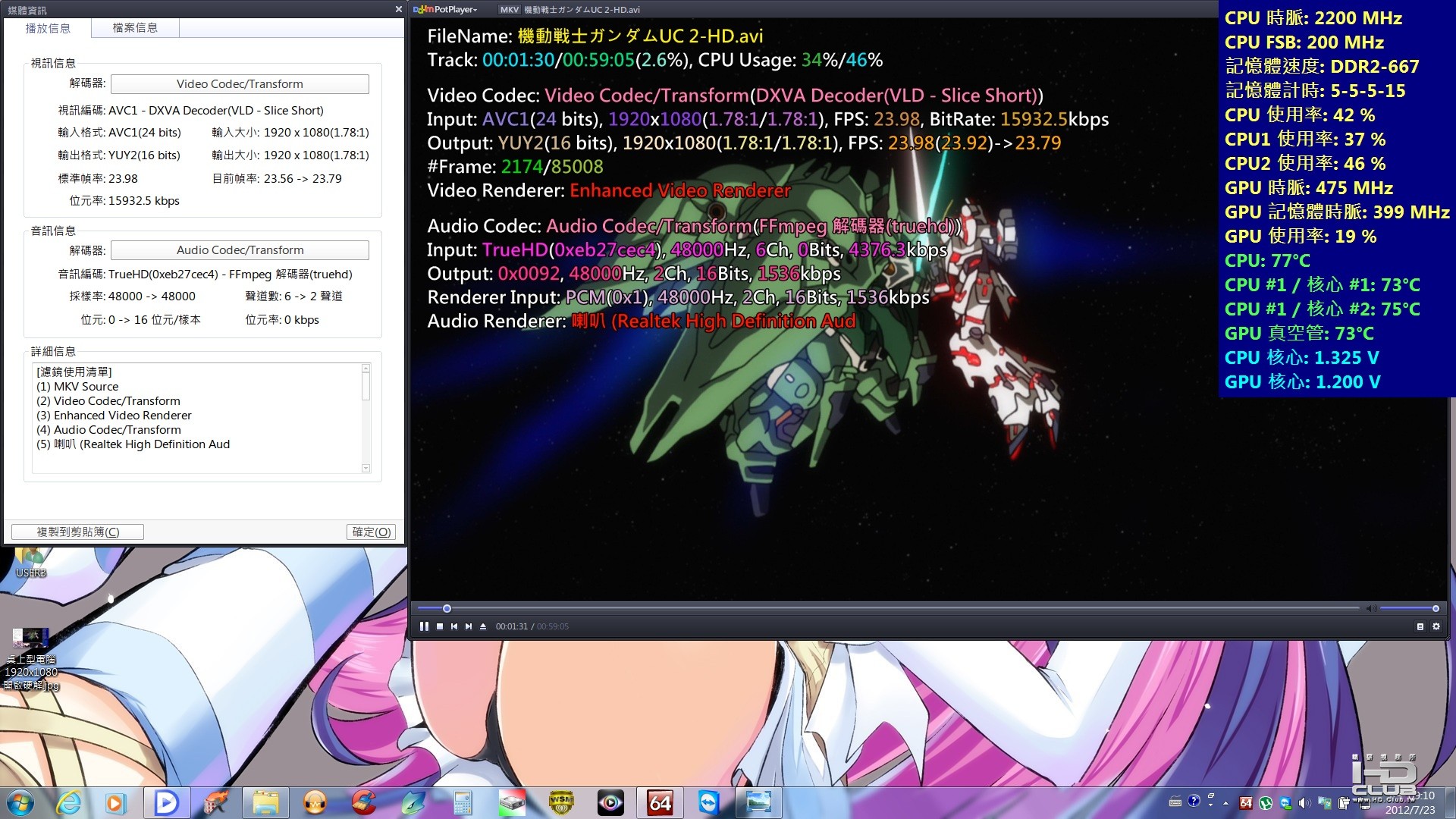The height and width of the screenshot is (819, 1456).
Task: Open Windows Explorer folder on taskbar
Action: point(265,802)
